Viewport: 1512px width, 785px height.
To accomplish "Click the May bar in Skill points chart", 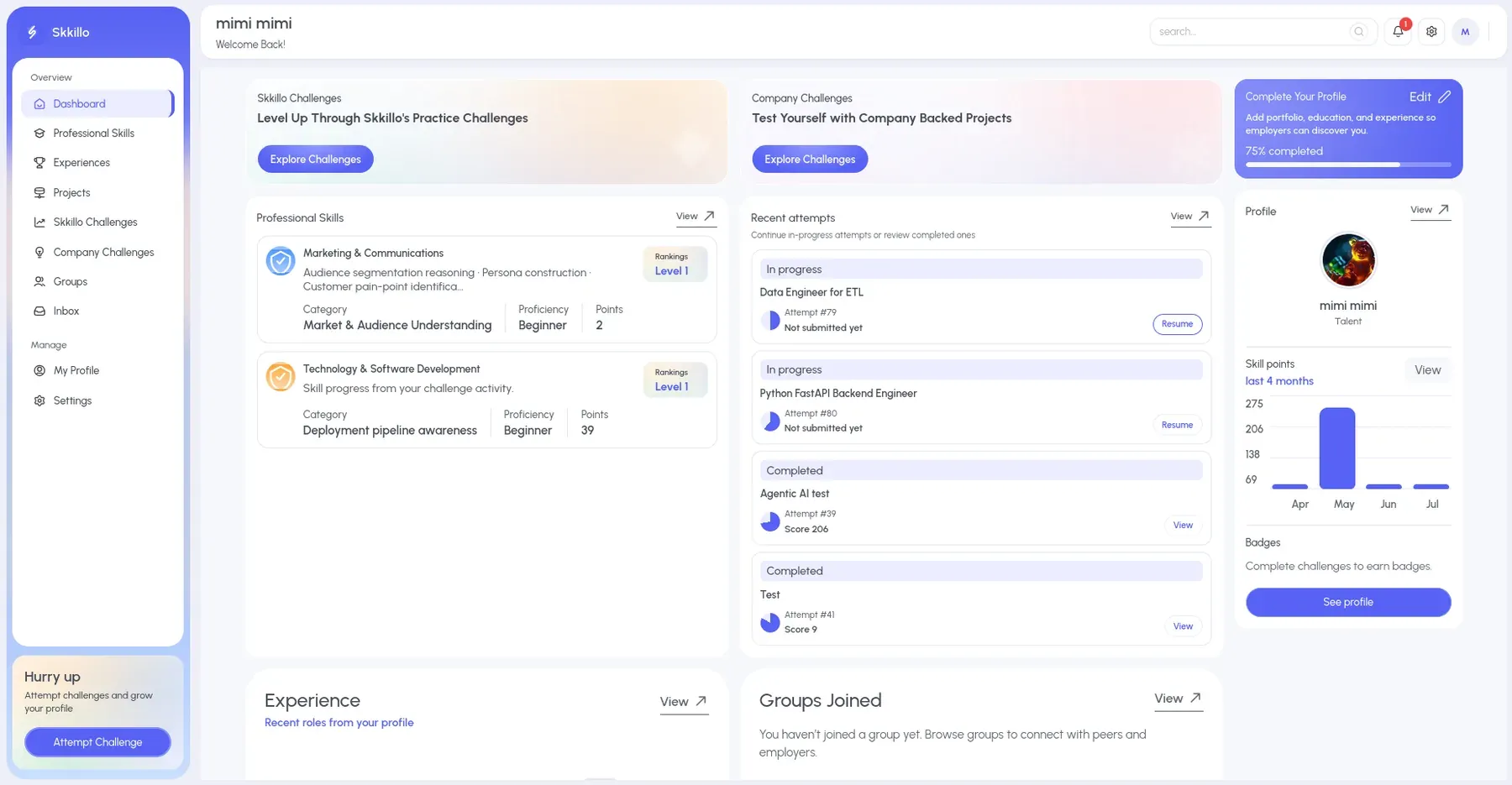I will 1337,448.
